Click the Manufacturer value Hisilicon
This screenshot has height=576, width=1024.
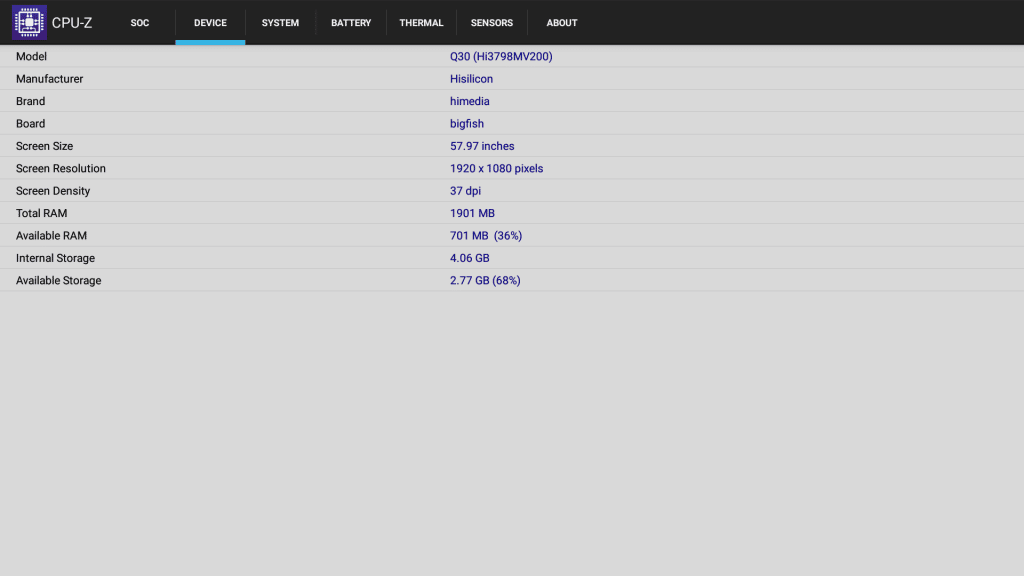471,79
